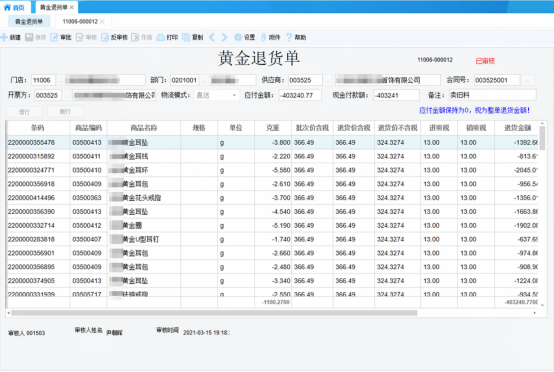Click the 新建 (new) plus icon
Screen dimensions: 554x372
4,37
